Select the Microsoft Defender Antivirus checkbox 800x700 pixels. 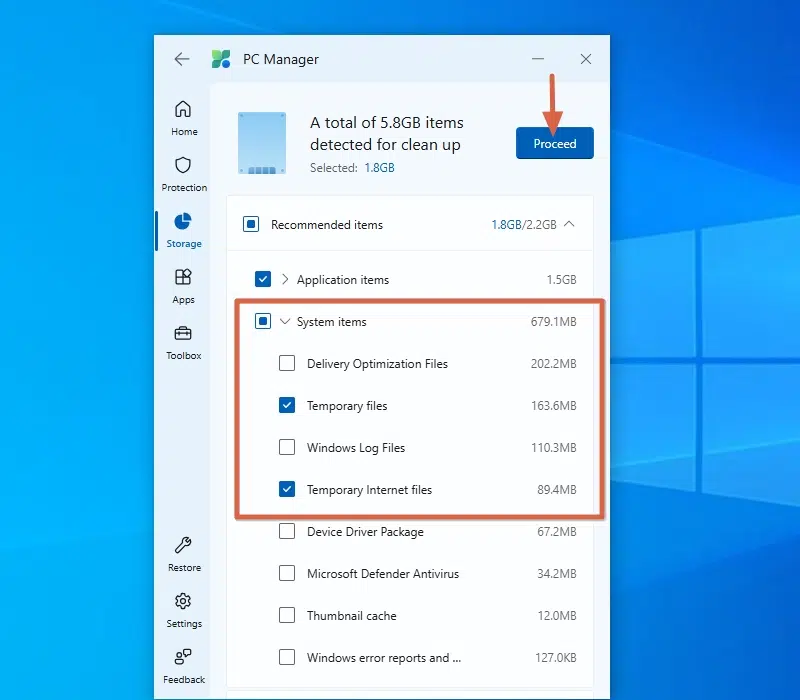click(287, 574)
